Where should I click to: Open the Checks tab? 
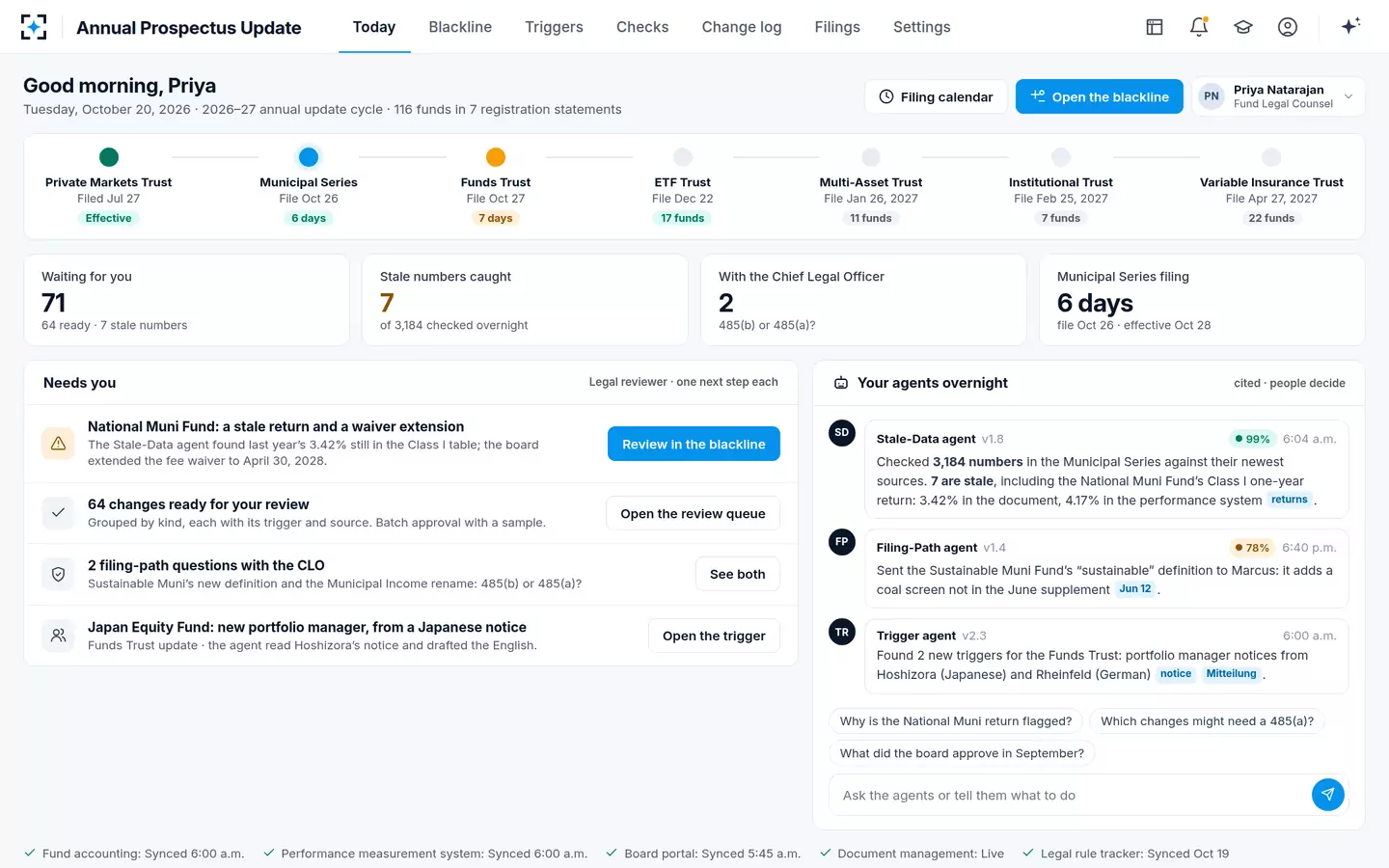click(x=642, y=27)
